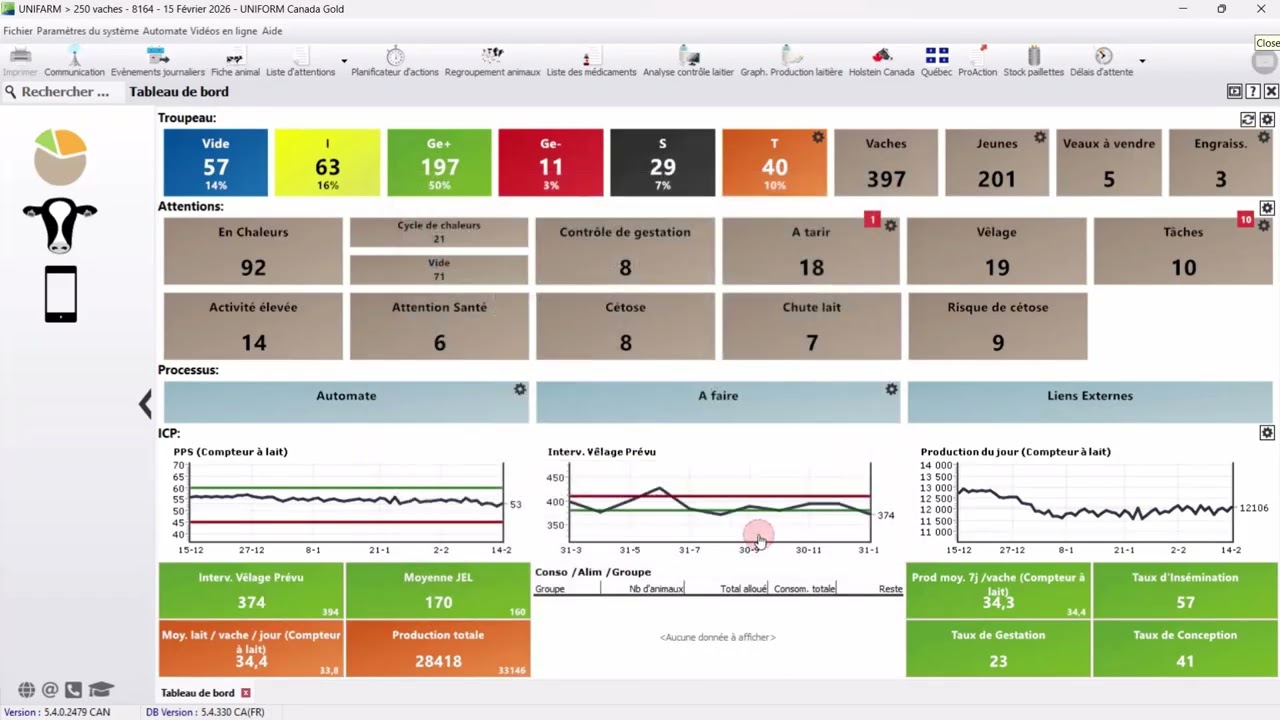The height and width of the screenshot is (720, 1280).
Task: Open Stock paillettes in the toolbar
Action: coord(1033,62)
